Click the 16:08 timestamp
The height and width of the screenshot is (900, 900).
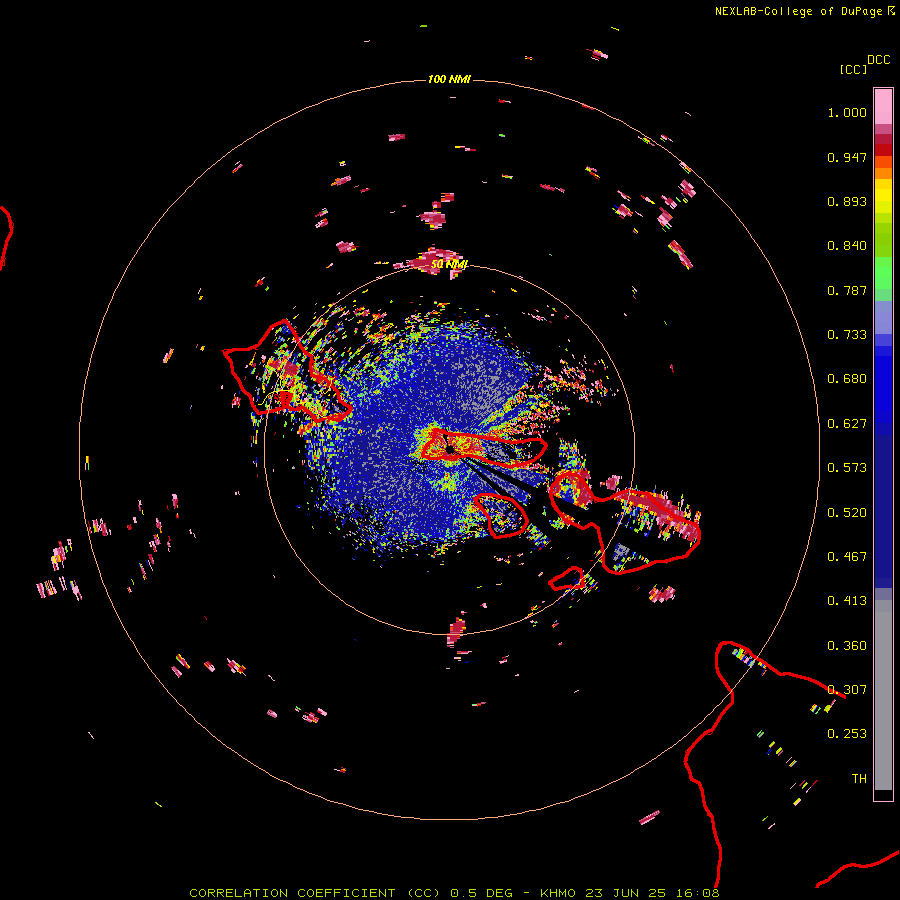tap(697, 893)
